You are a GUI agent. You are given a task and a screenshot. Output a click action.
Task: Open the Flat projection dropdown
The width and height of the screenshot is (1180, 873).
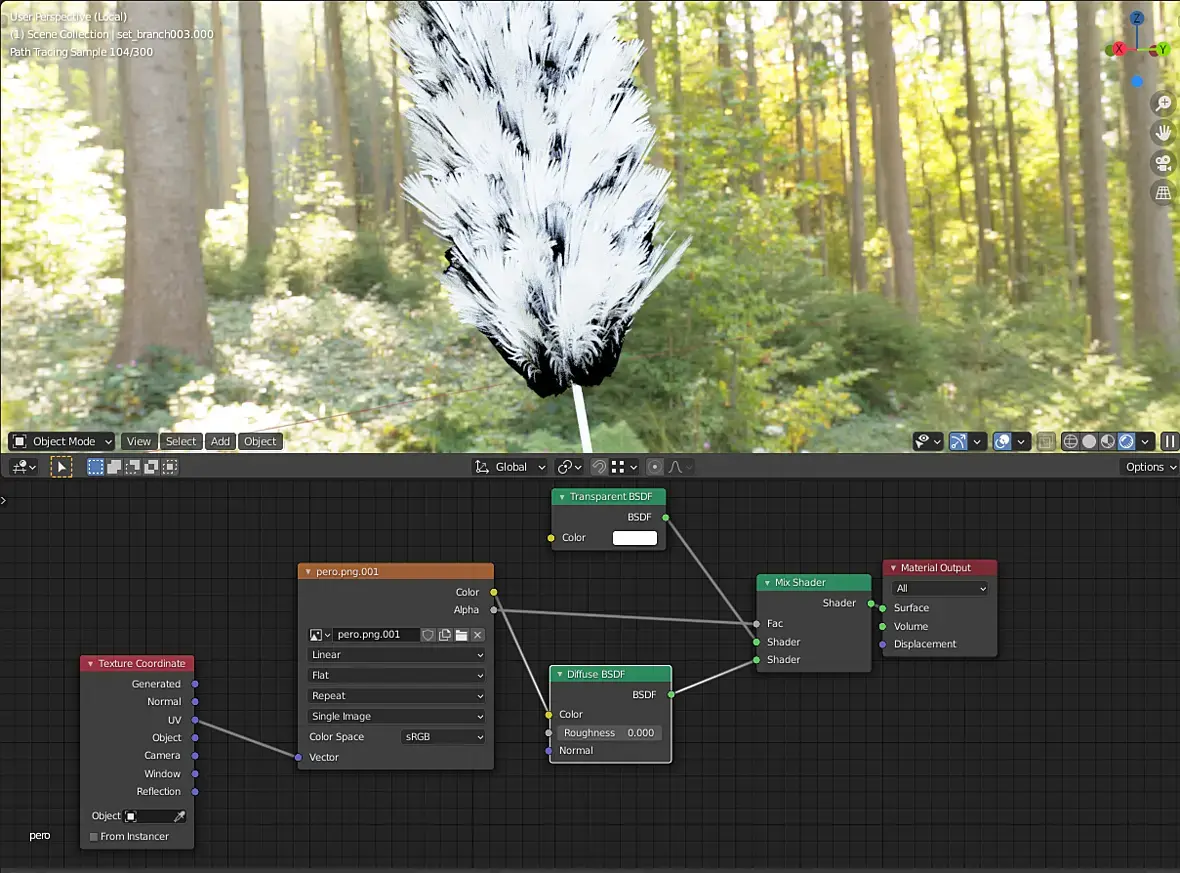click(x=397, y=676)
